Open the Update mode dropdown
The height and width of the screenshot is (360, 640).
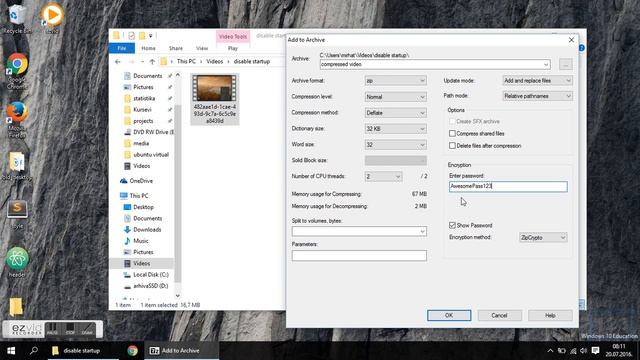coord(537,81)
